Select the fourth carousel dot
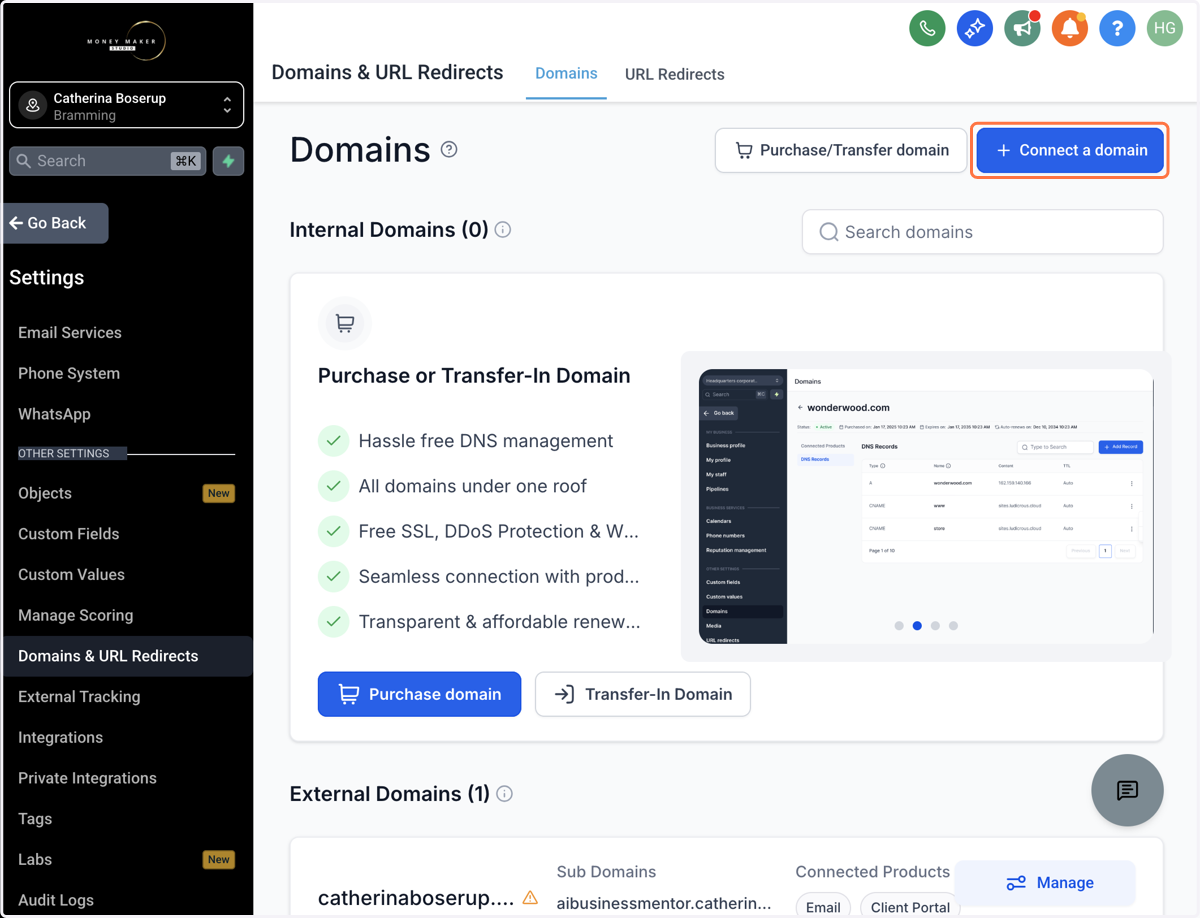 953,626
